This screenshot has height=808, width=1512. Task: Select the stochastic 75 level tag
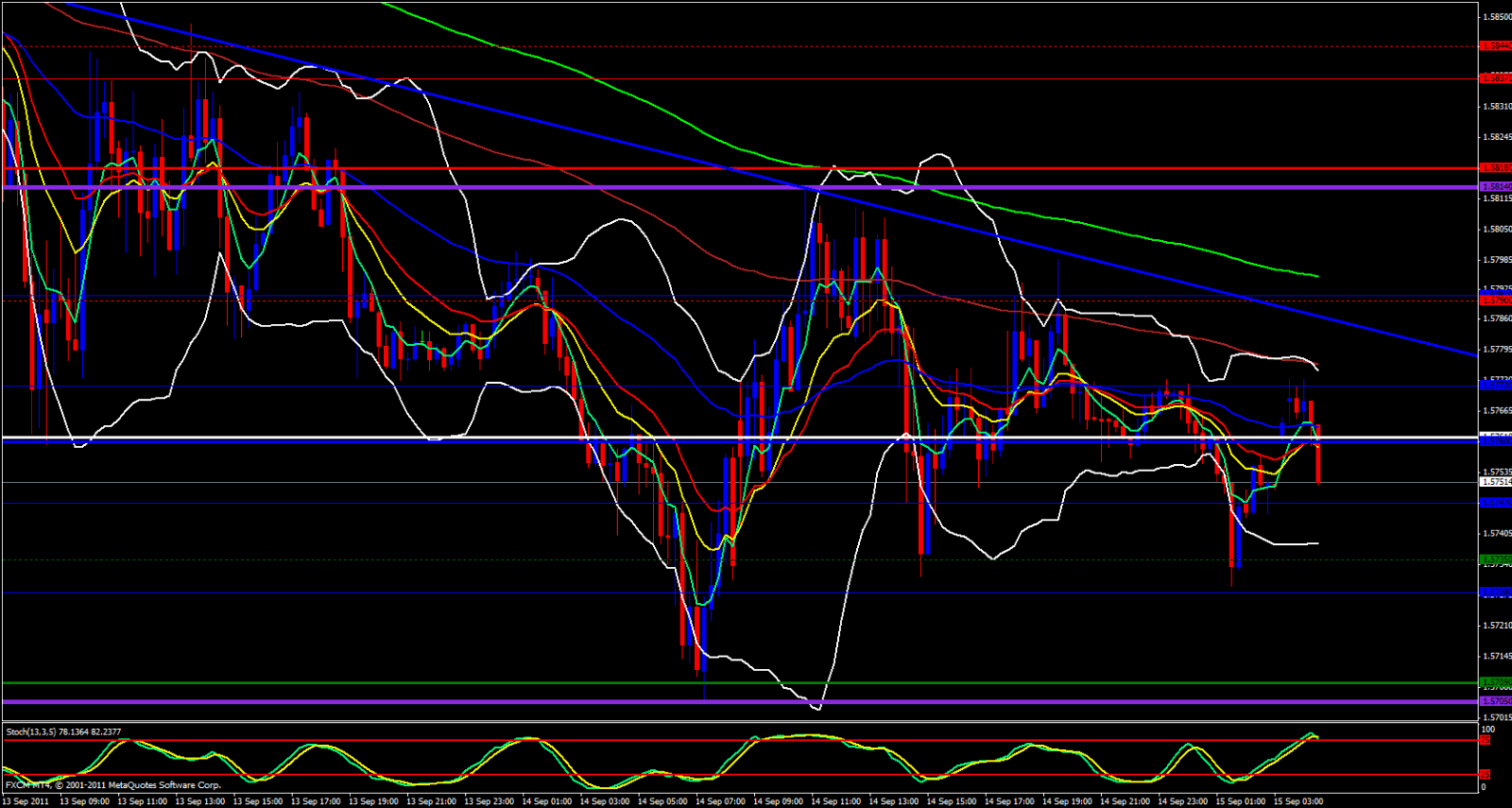(x=1486, y=740)
